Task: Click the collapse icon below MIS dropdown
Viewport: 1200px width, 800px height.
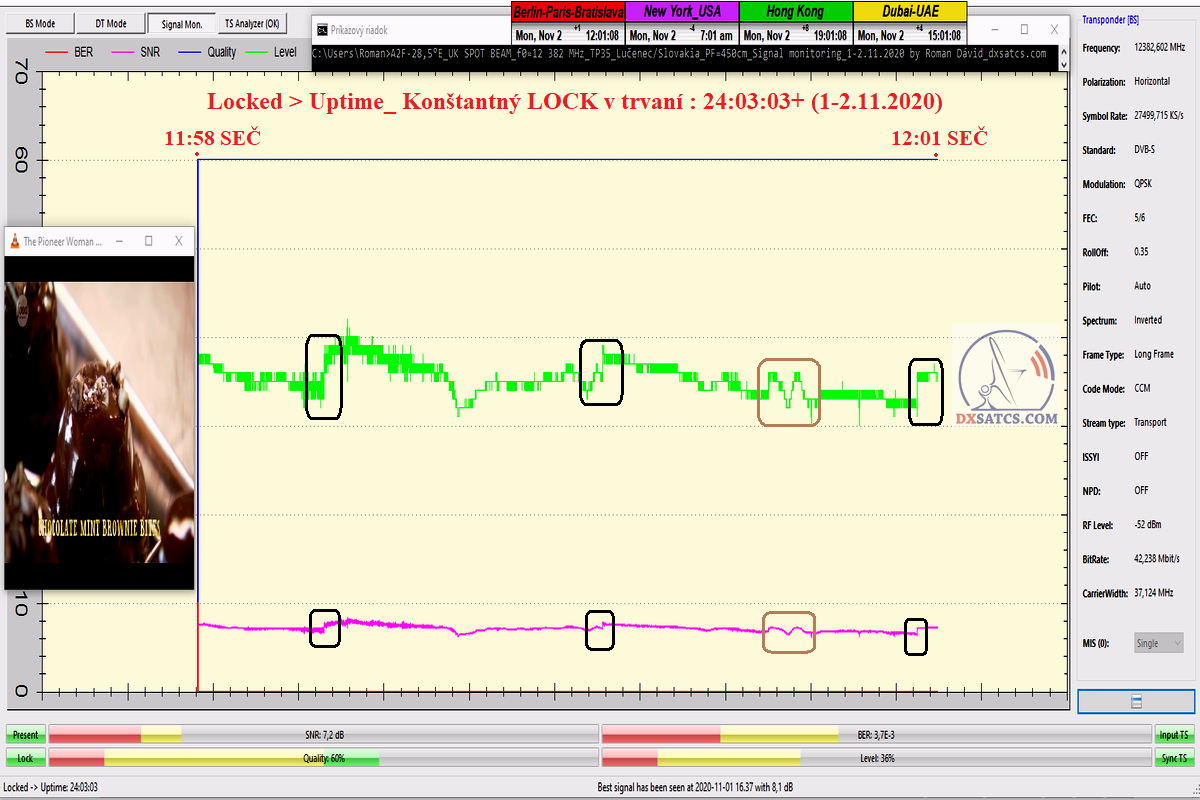Action: pos(1136,702)
